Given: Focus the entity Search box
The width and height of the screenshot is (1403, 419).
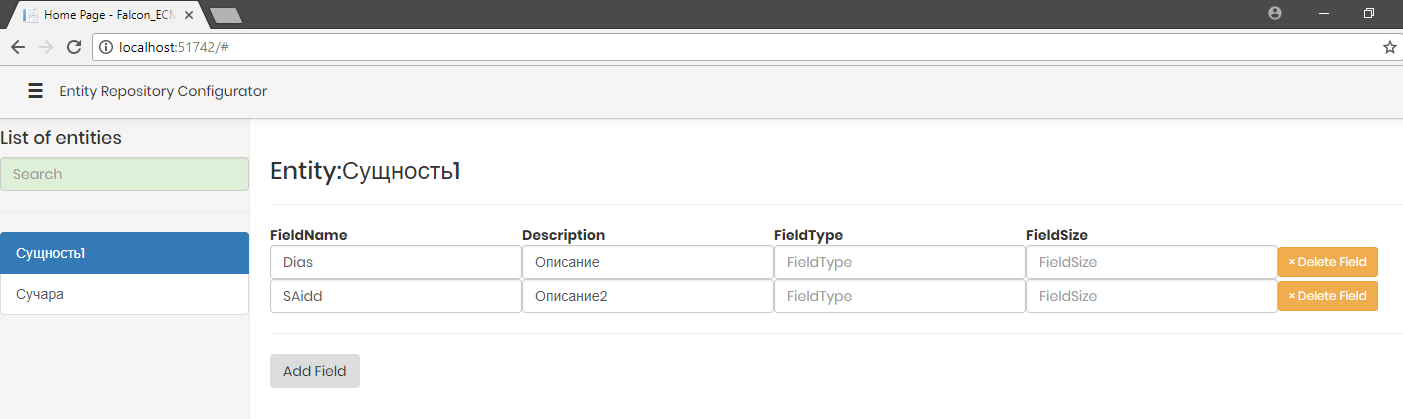Looking at the screenshot, I should point(124,174).
